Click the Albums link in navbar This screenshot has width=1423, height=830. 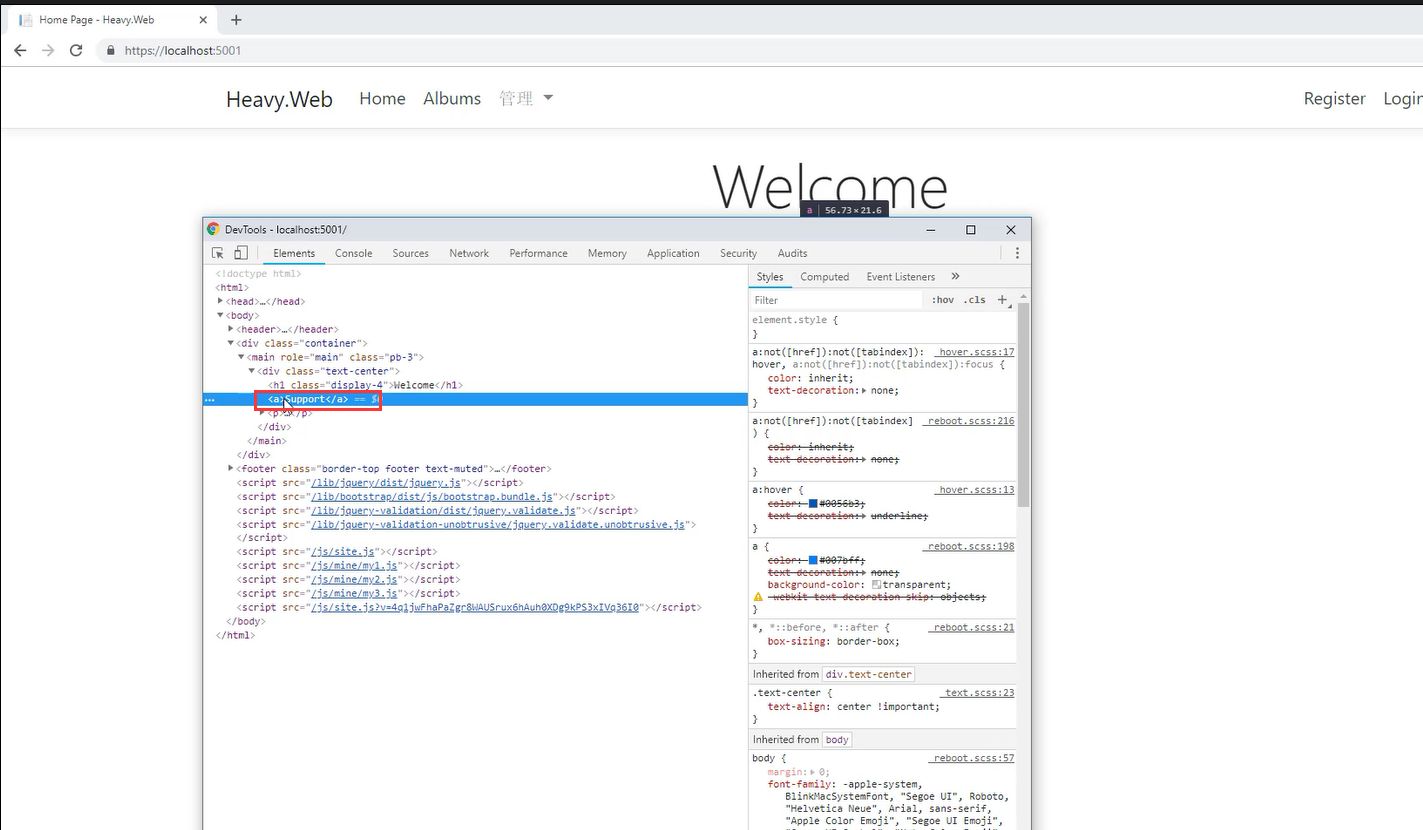452,98
